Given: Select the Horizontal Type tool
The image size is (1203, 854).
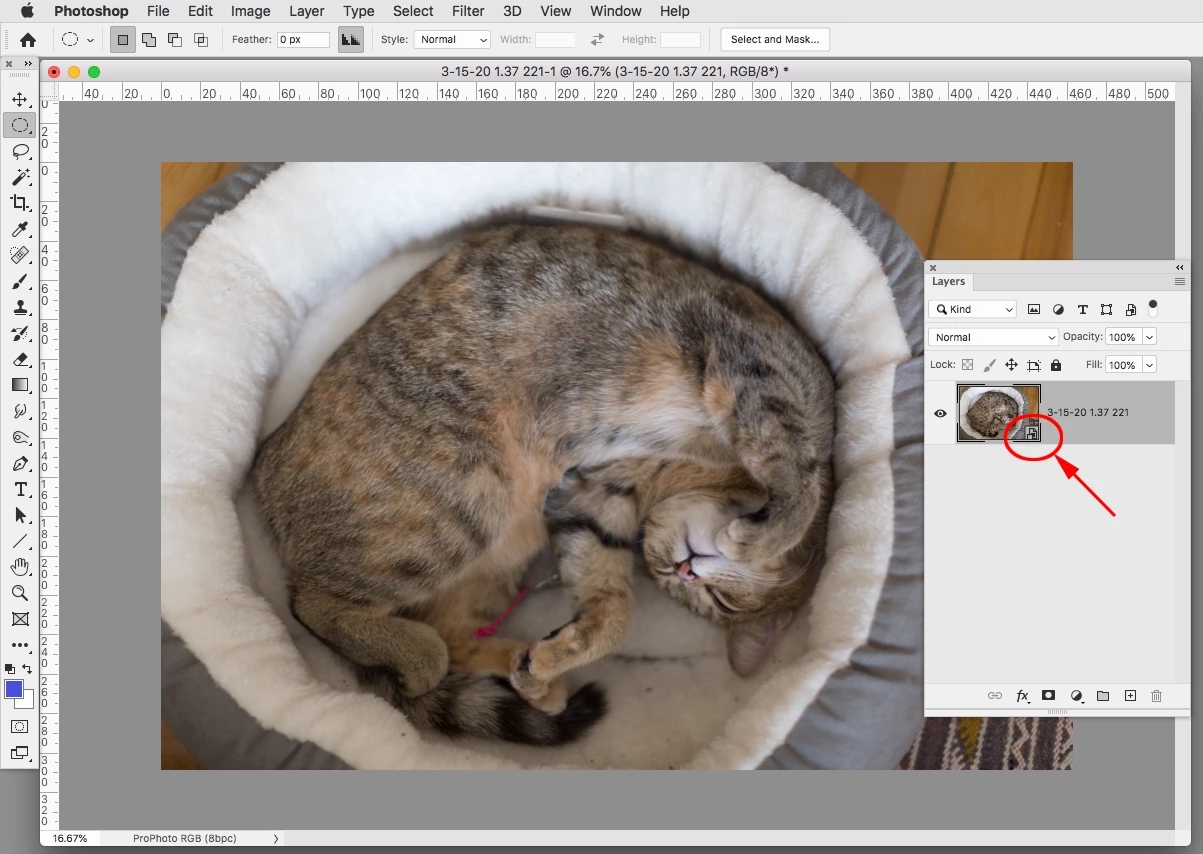Looking at the screenshot, I should point(19,489).
